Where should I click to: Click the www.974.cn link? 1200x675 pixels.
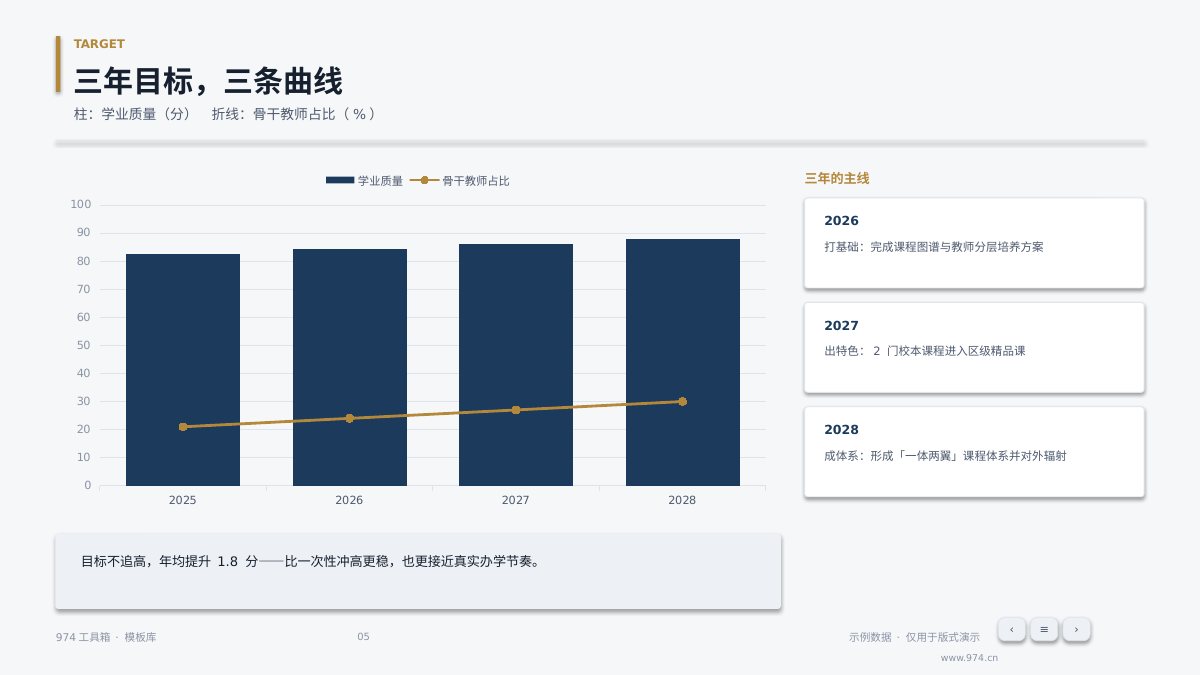(969, 658)
